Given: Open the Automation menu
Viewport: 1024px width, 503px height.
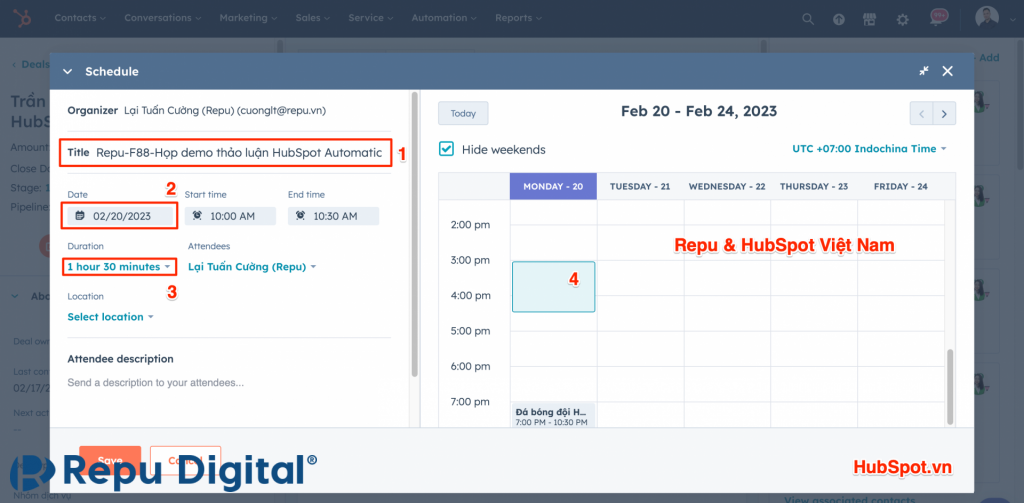Looking at the screenshot, I should tap(444, 18).
